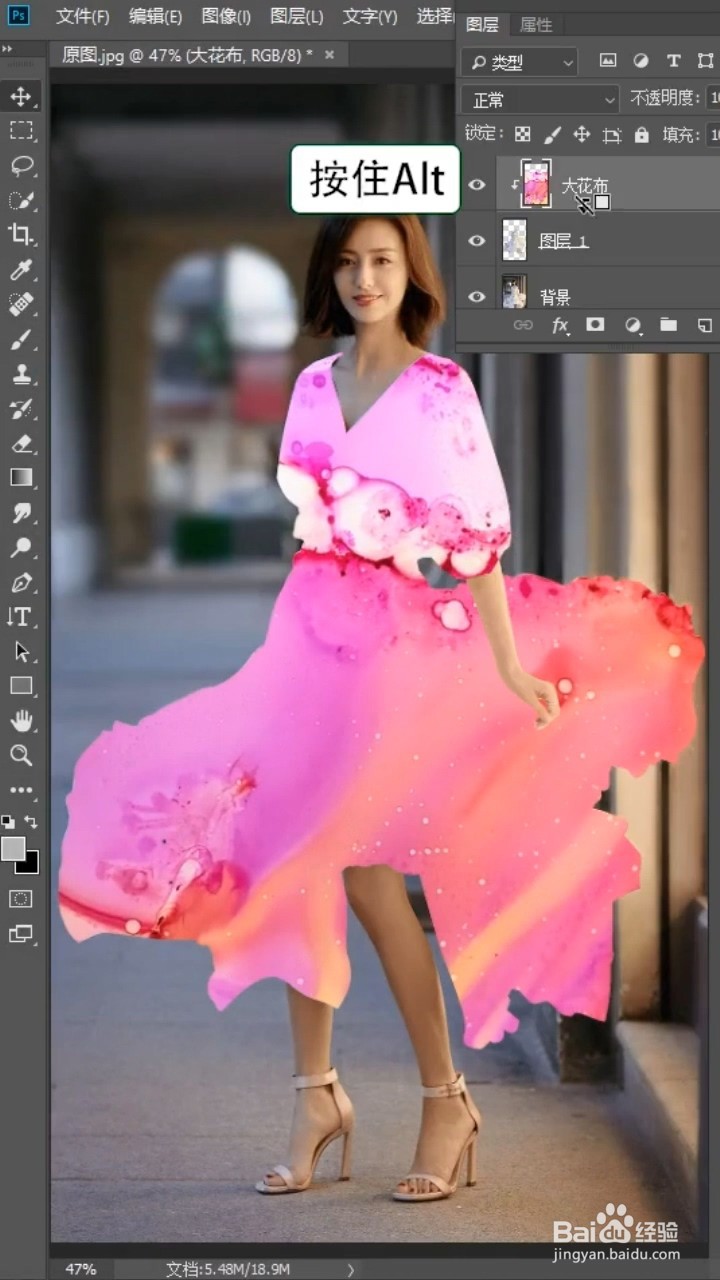The height and width of the screenshot is (1280, 720).
Task: Open the 图像(I) menu
Action: (x=226, y=17)
